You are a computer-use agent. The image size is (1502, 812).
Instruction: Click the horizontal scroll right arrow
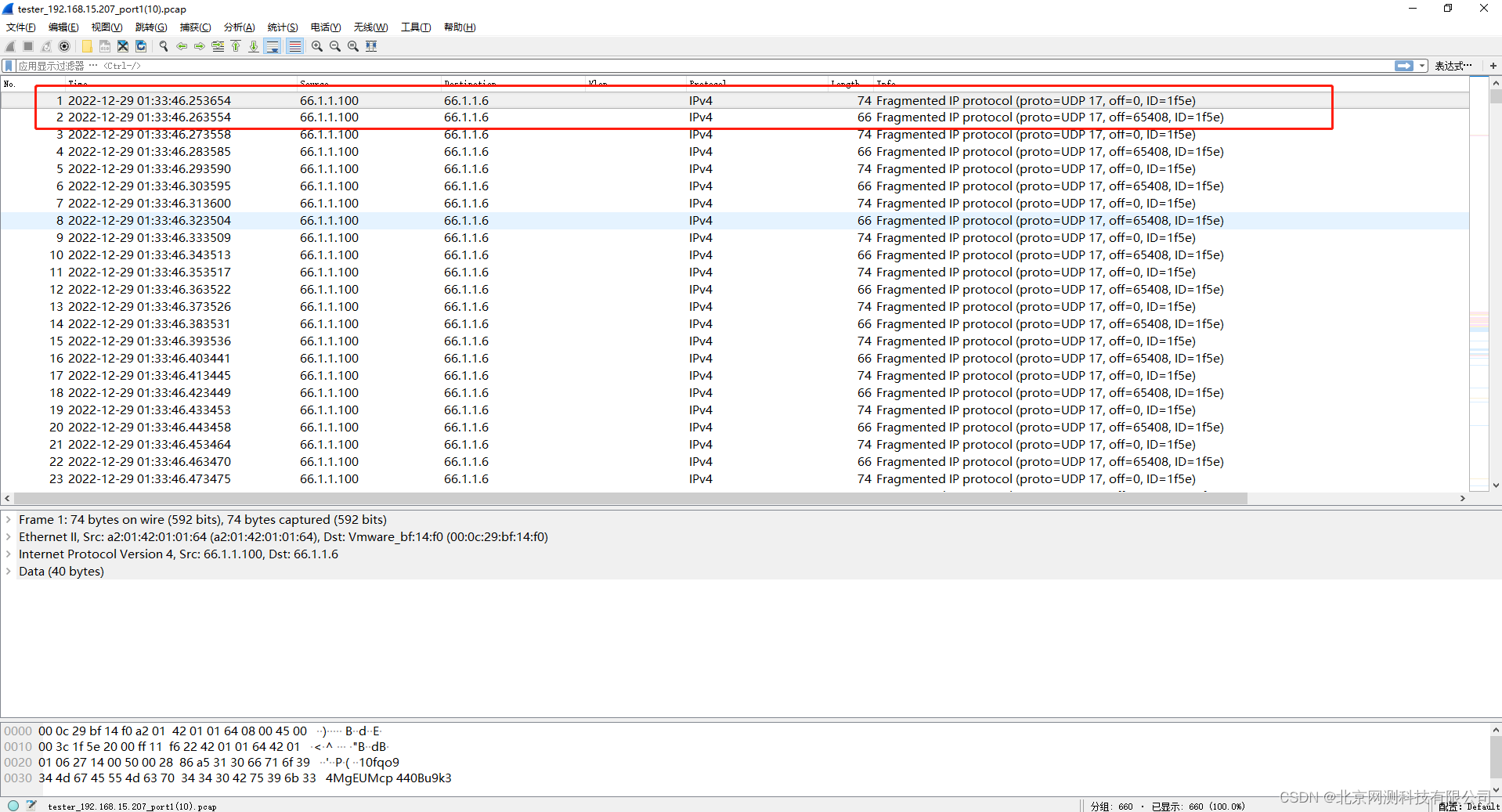[x=1462, y=499]
